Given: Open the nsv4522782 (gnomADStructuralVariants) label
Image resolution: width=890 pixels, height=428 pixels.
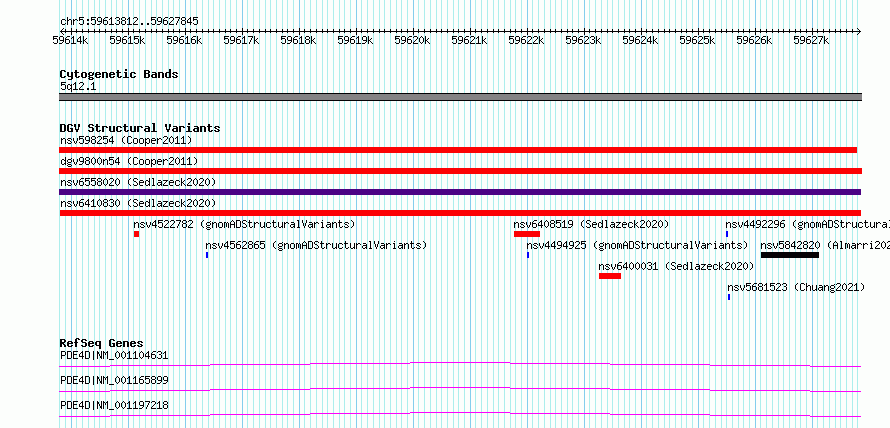Looking at the screenshot, I should click(x=244, y=224).
